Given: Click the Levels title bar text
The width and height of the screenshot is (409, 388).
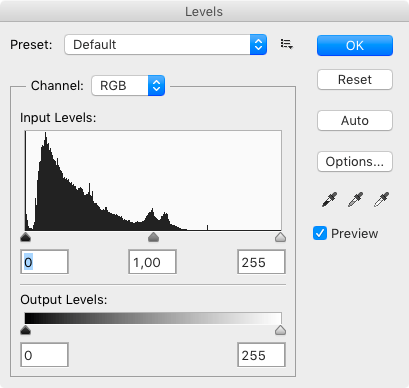Looking at the screenshot, I should pyautogui.click(x=204, y=12).
